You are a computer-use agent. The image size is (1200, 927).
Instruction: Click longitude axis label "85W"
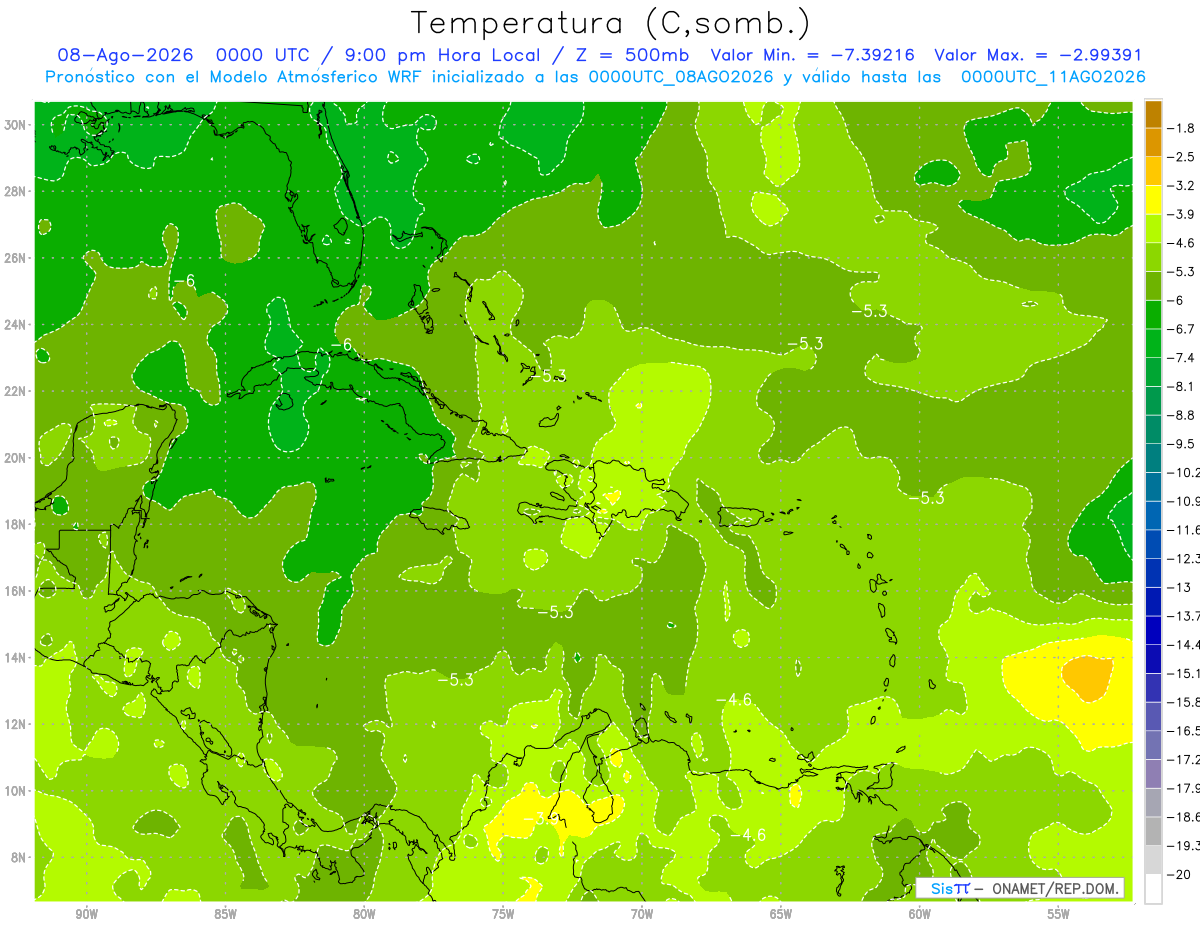pyautogui.click(x=225, y=914)
